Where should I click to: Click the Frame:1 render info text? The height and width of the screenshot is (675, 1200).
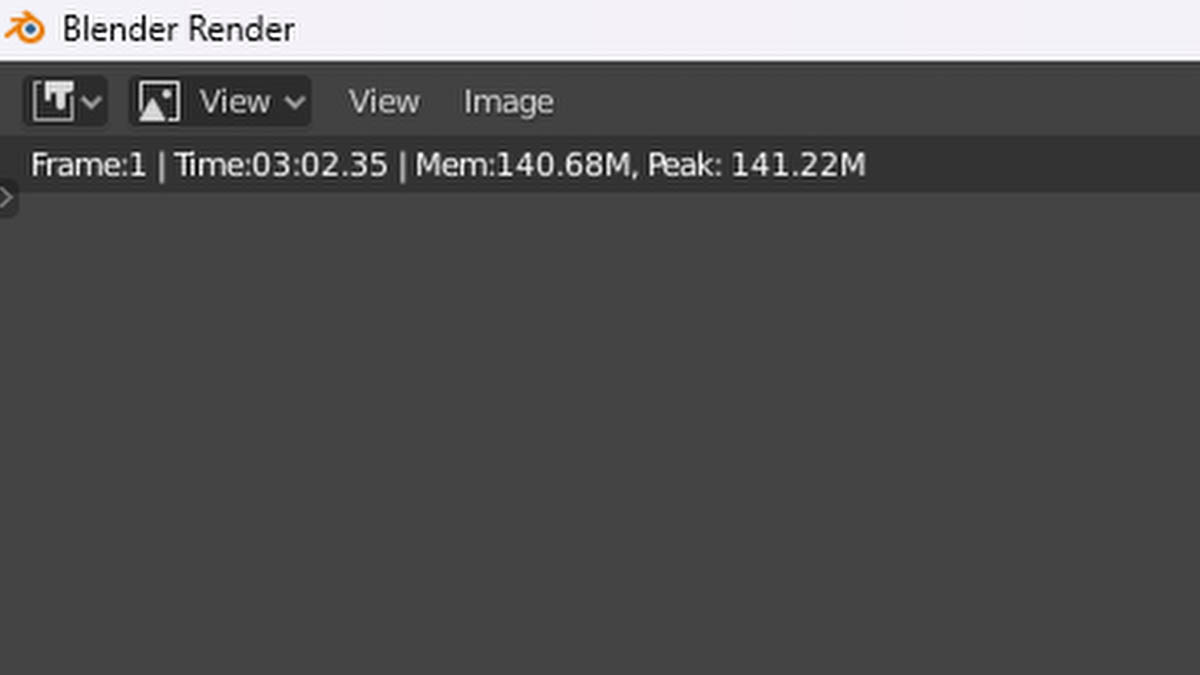[x=88, y=165]
